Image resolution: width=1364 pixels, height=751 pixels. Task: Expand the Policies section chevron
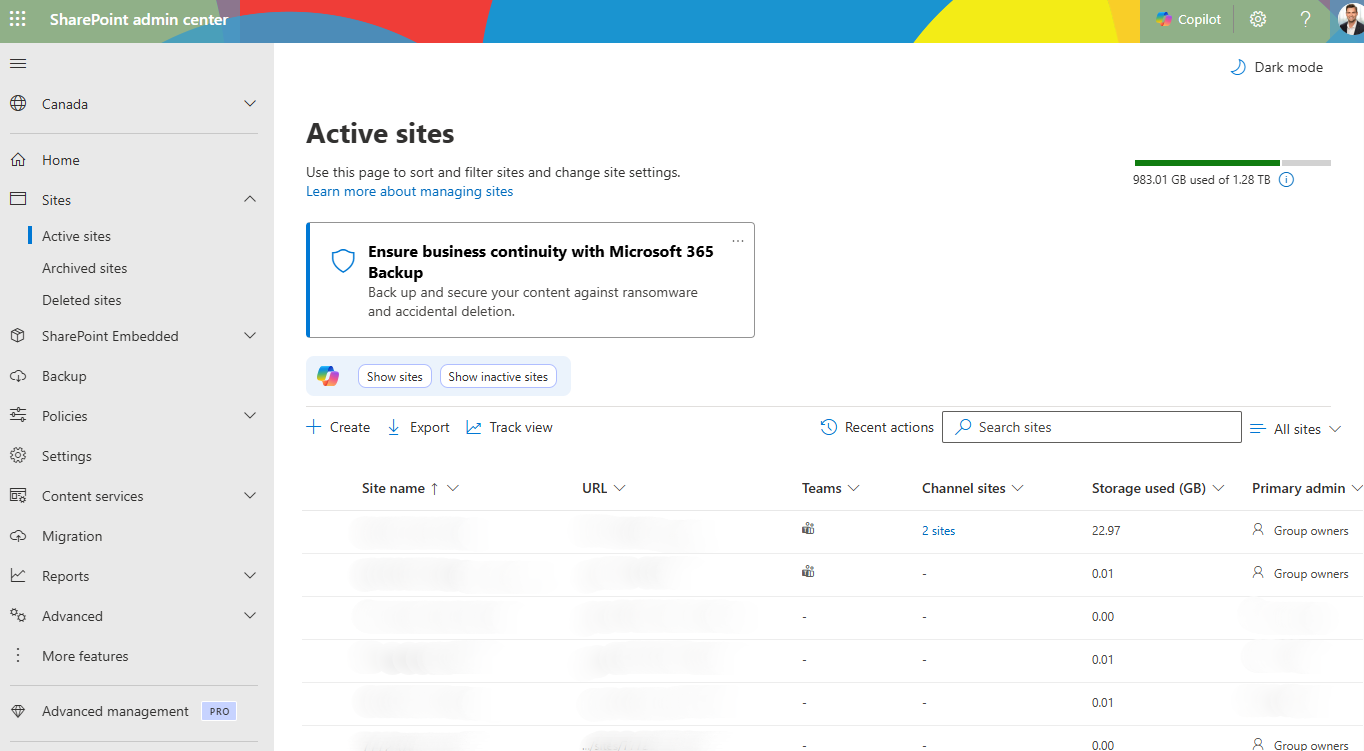coord(250,416)
